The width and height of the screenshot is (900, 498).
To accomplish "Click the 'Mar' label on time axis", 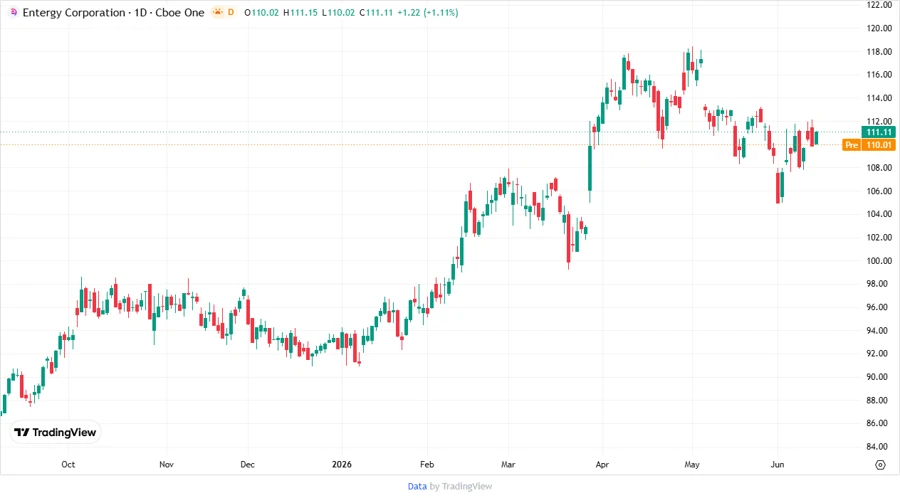I will tap(508, 464).
